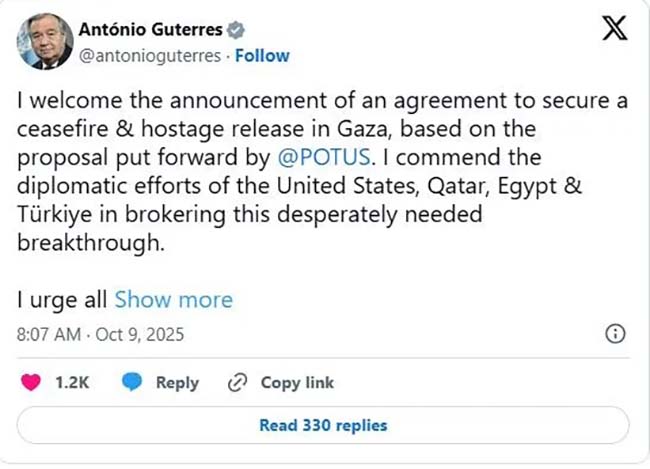
Task: Click the Oct 9, 2025 date
Action: point(139,333)
